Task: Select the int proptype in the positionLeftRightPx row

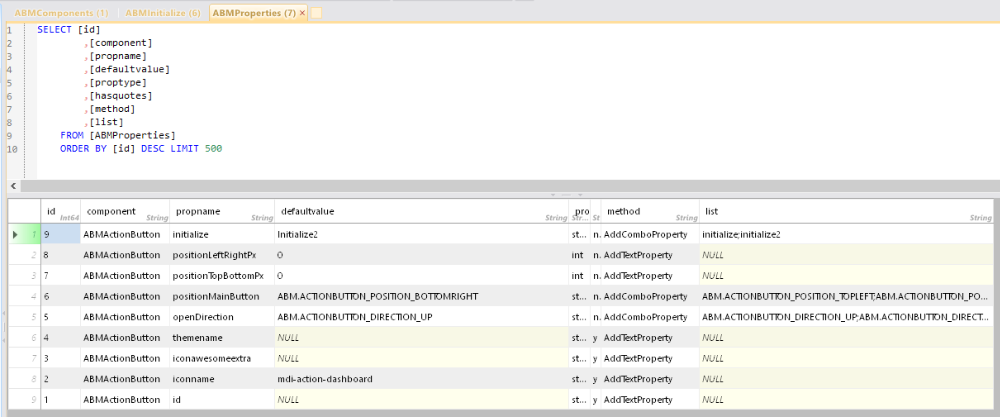Action: pos(580,255)
